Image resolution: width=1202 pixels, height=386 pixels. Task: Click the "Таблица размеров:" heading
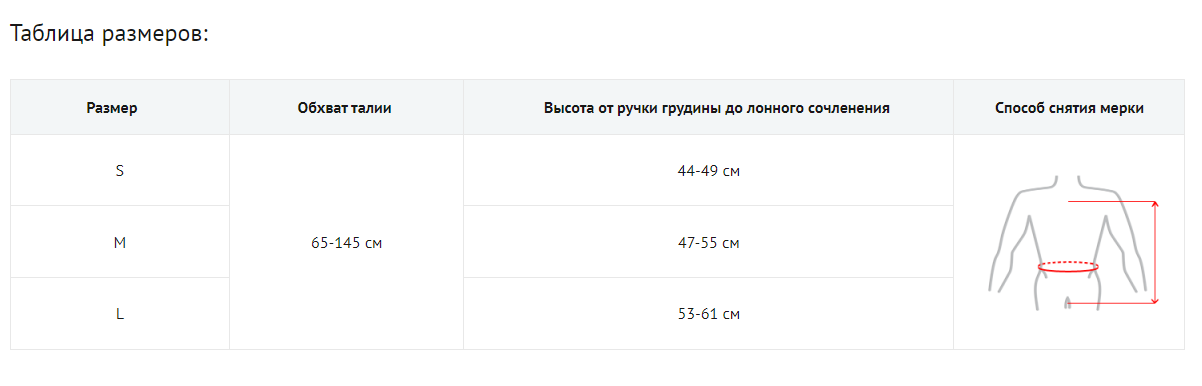[109, 33]
